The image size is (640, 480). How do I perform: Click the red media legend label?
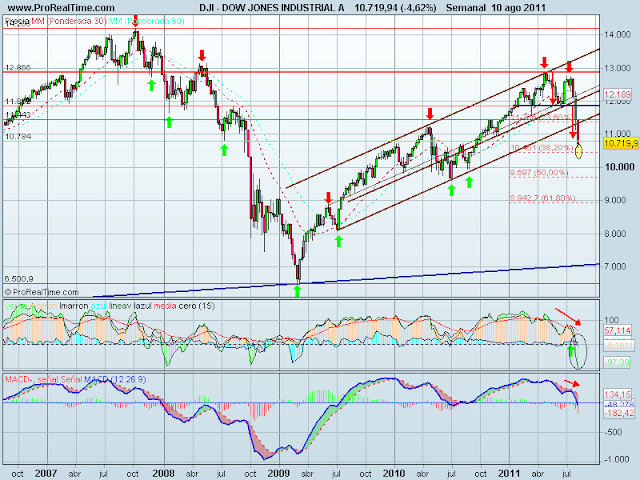(x=165, y=306)
